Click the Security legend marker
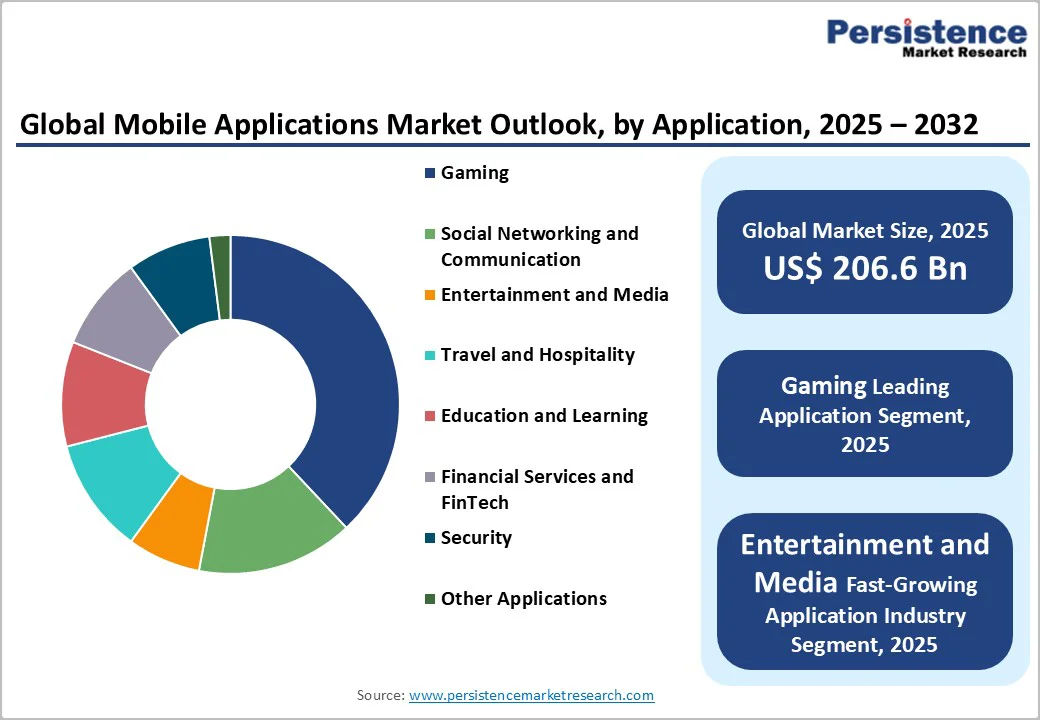Image resolution: width=1040 pixels, height=720 pixels. pos(428,537)
